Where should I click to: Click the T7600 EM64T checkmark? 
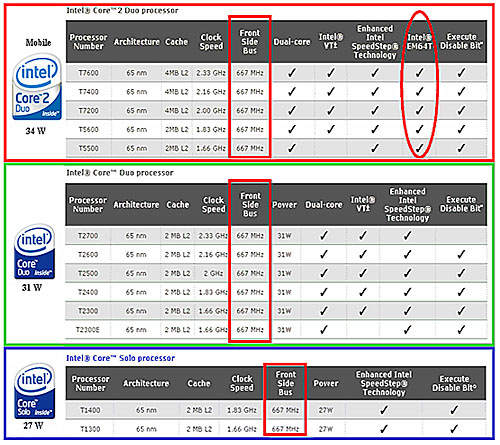click(419, 72)
